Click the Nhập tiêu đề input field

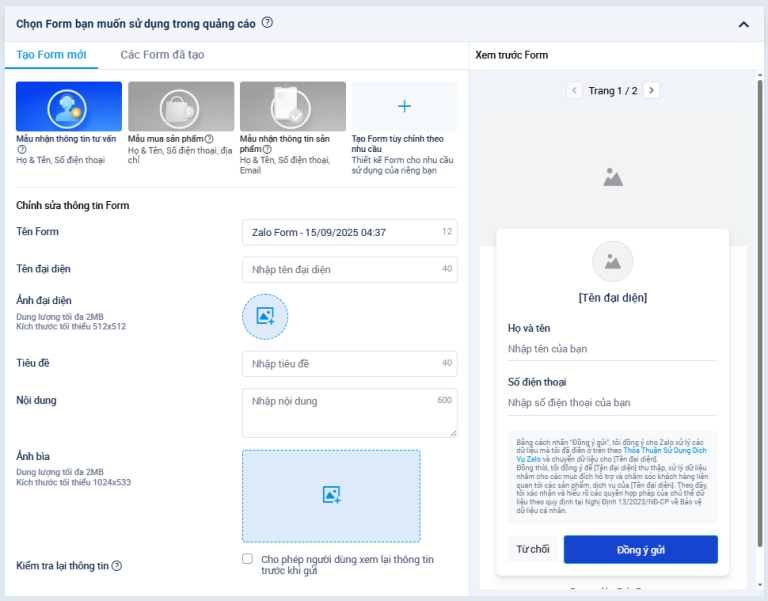point(340,363)
